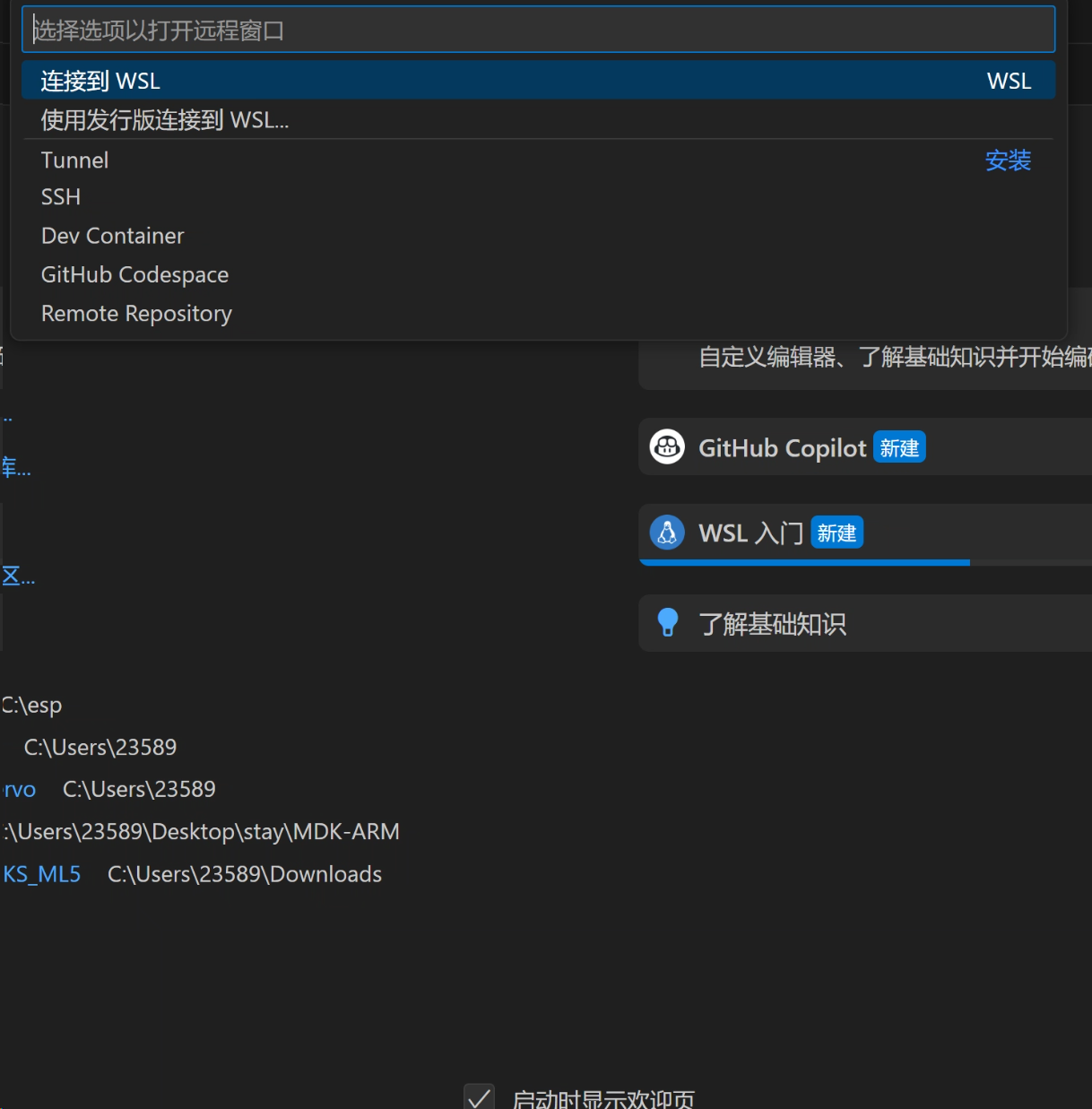The width and height of the screenshot is (1092, 1109).
Task: Pick the Remote Repository option
Action: (x=538, y=314)
